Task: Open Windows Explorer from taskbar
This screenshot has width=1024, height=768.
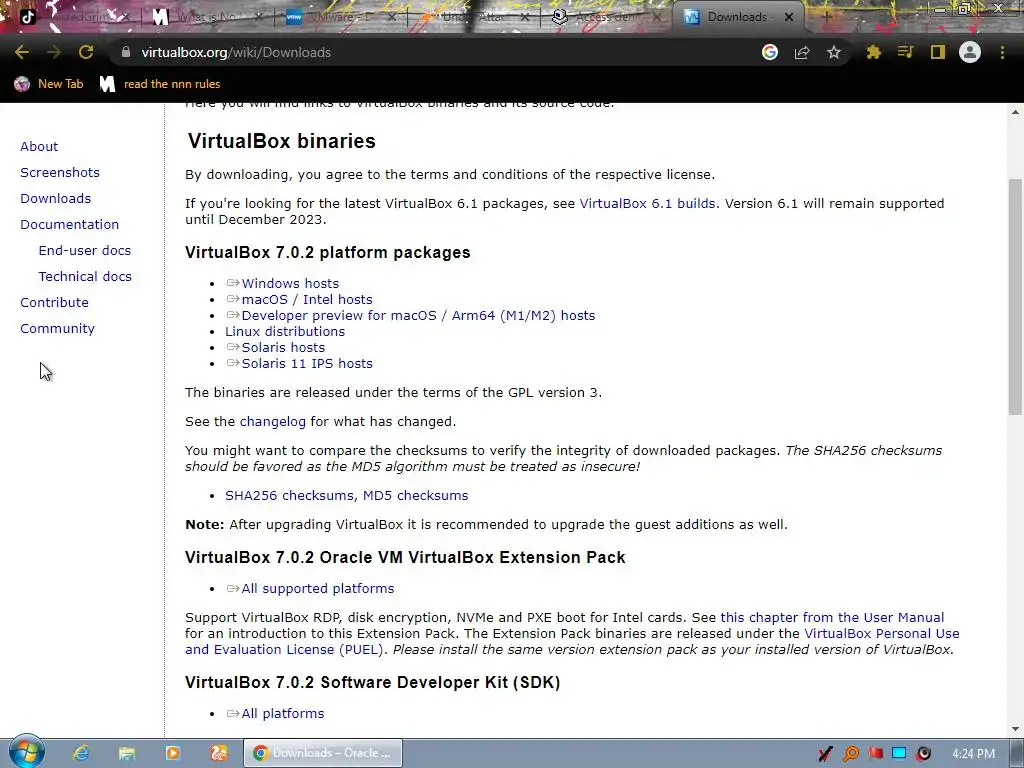Action: pyautogui.click(x=126, y=753)
